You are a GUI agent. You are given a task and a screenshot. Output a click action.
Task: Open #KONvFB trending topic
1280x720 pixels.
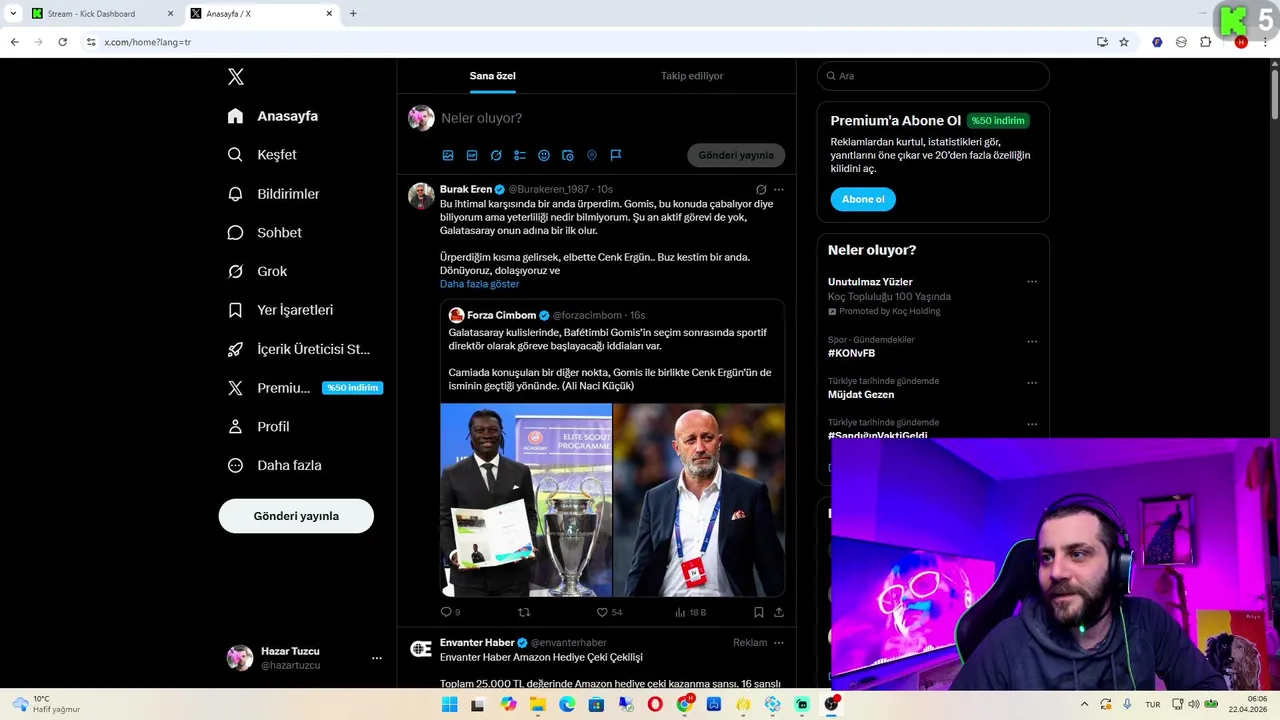click(x=851, y=353)
